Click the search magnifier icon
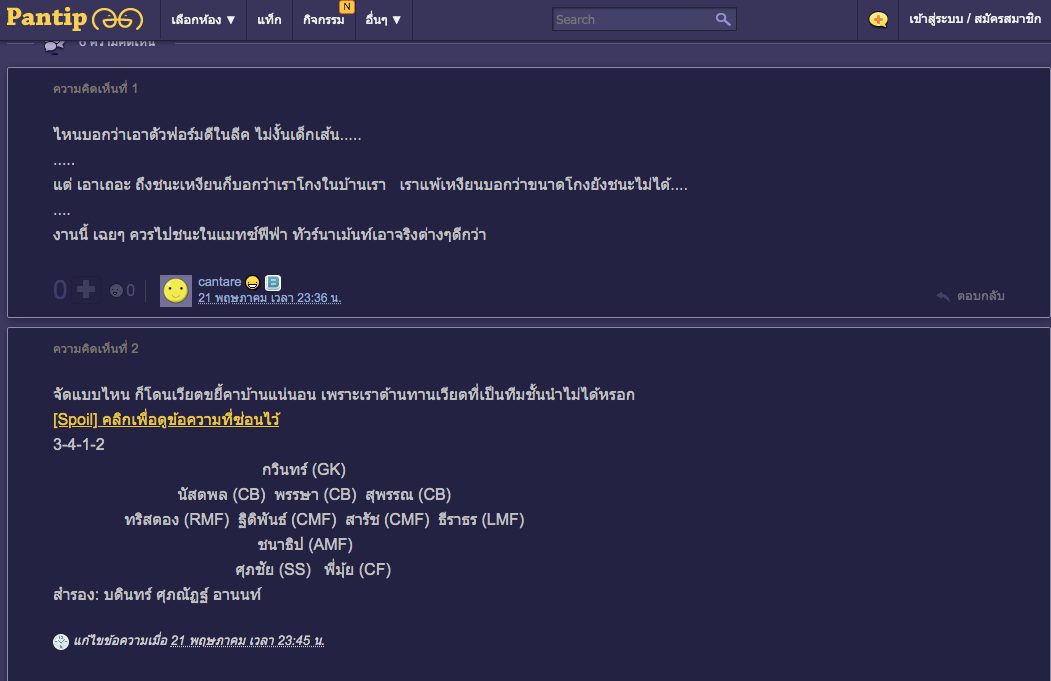Image resolution: width=1051 pixels, height=681 pixels. coord(723,19)
